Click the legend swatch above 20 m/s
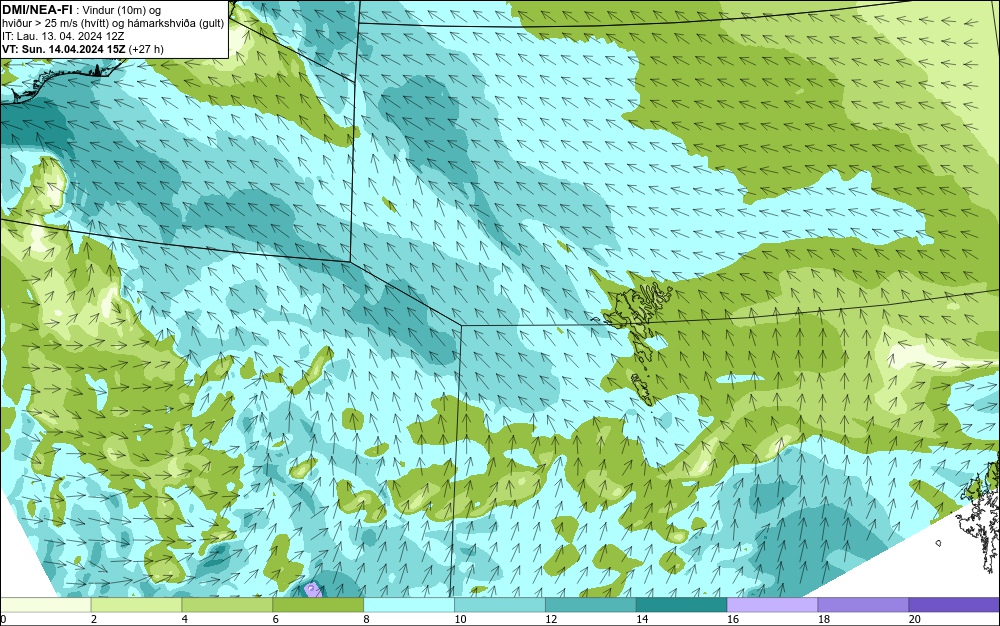Viewport: 1000px width, 626px height. (954, 604)
